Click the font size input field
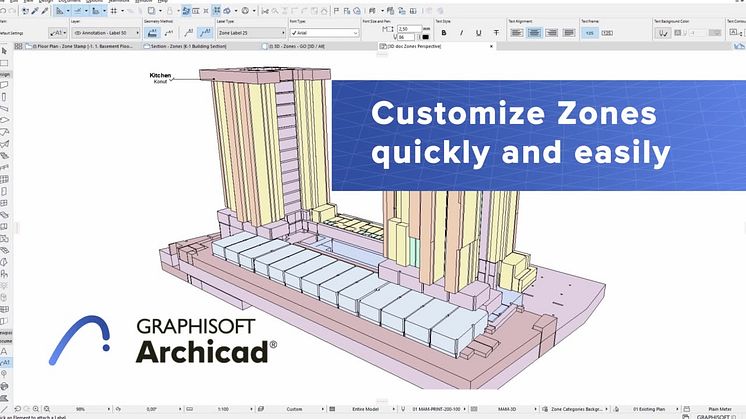The width and height of the screenshot is (746, 419). click(409, 29)
